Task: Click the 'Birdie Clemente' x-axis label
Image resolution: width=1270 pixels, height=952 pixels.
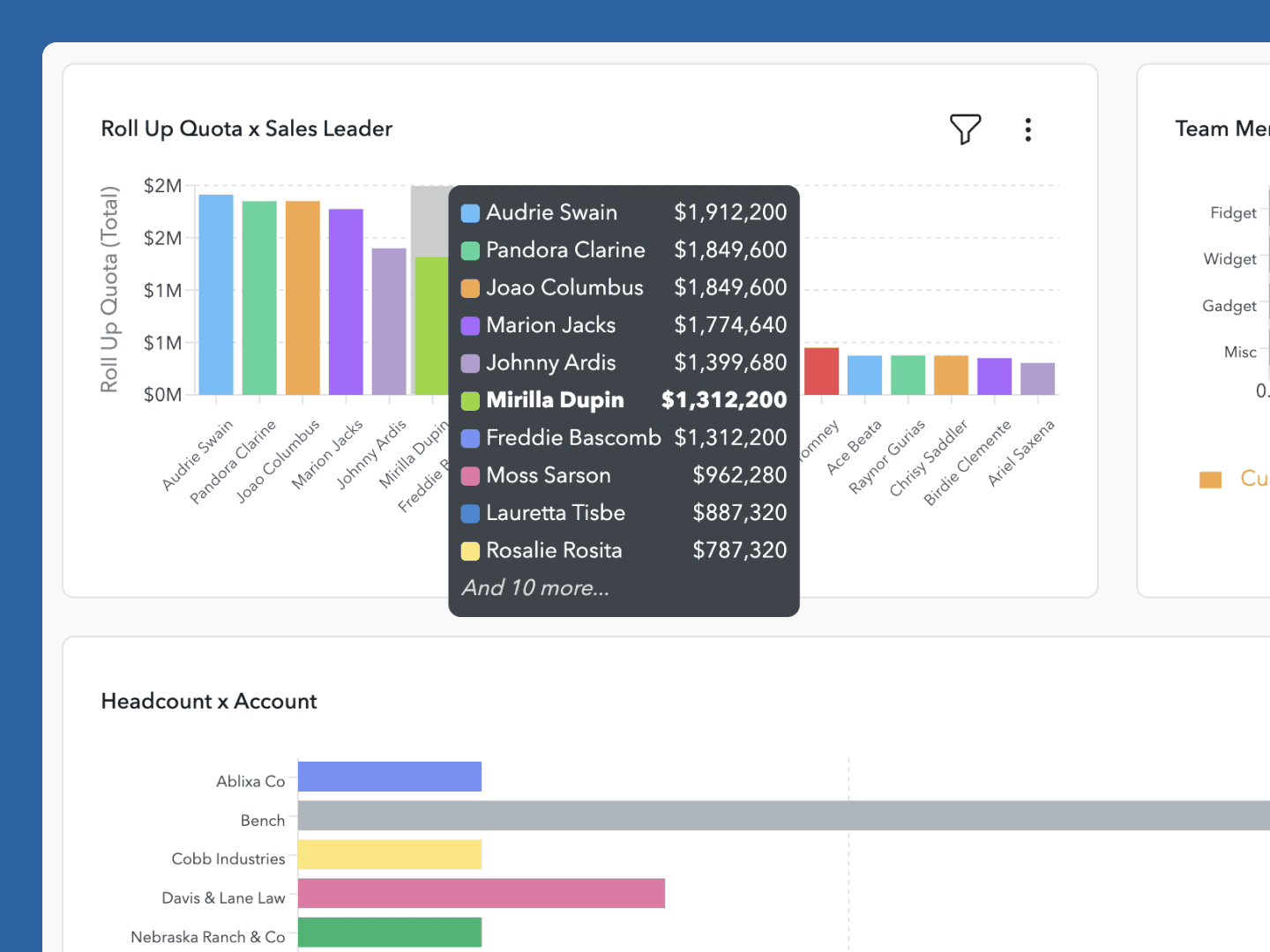Action: 967,463
